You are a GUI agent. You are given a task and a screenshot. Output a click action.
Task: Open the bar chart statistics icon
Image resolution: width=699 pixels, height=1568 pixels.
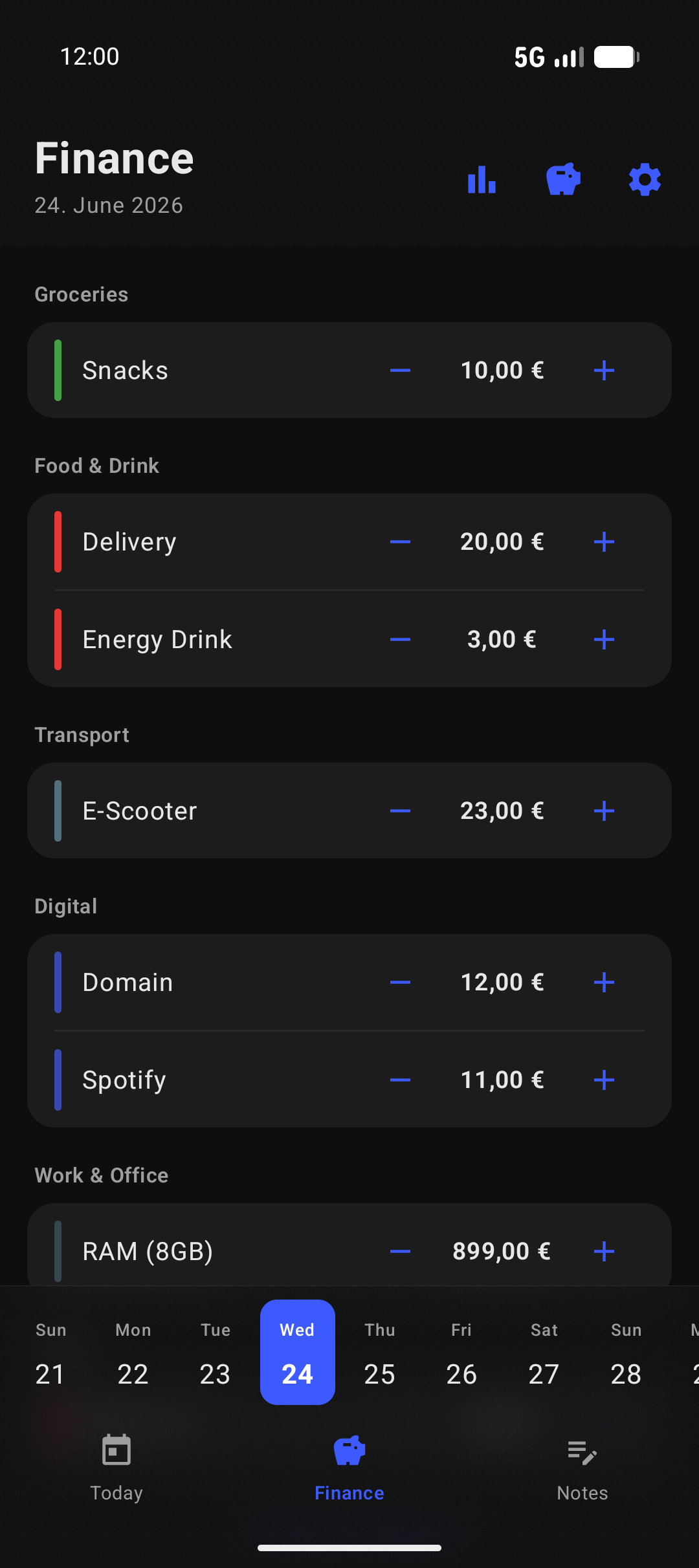[482, 179]
